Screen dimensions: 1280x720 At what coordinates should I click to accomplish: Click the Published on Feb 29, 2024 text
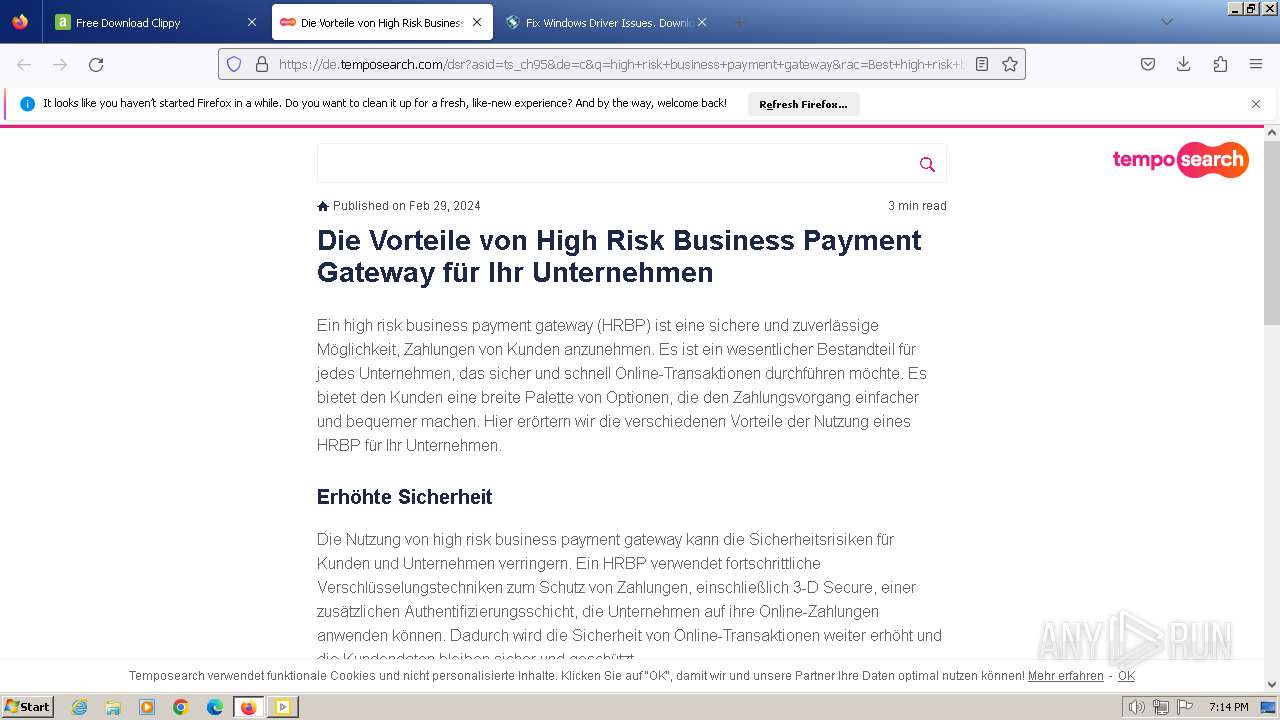click(x=407, y=206)
